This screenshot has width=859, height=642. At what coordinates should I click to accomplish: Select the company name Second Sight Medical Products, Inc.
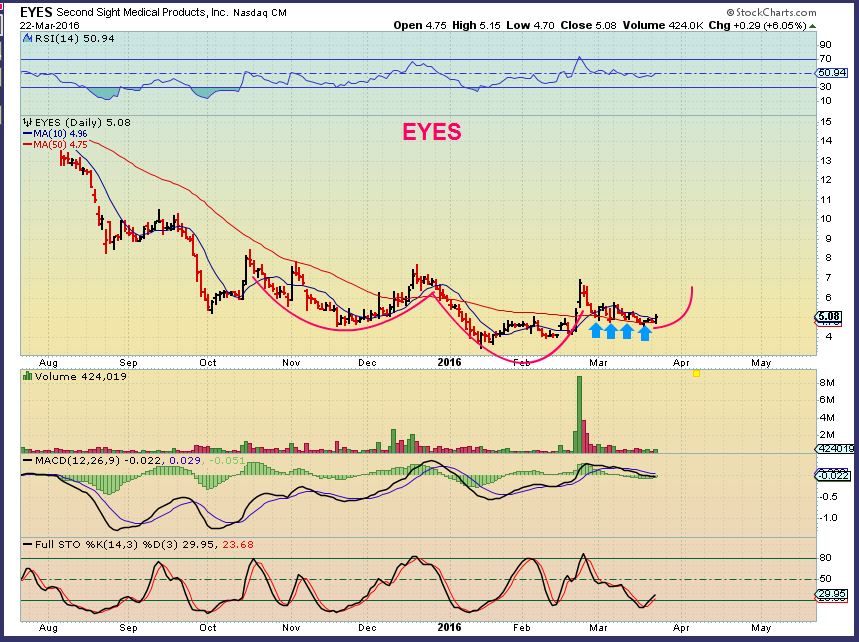click(x=142, y=12)
